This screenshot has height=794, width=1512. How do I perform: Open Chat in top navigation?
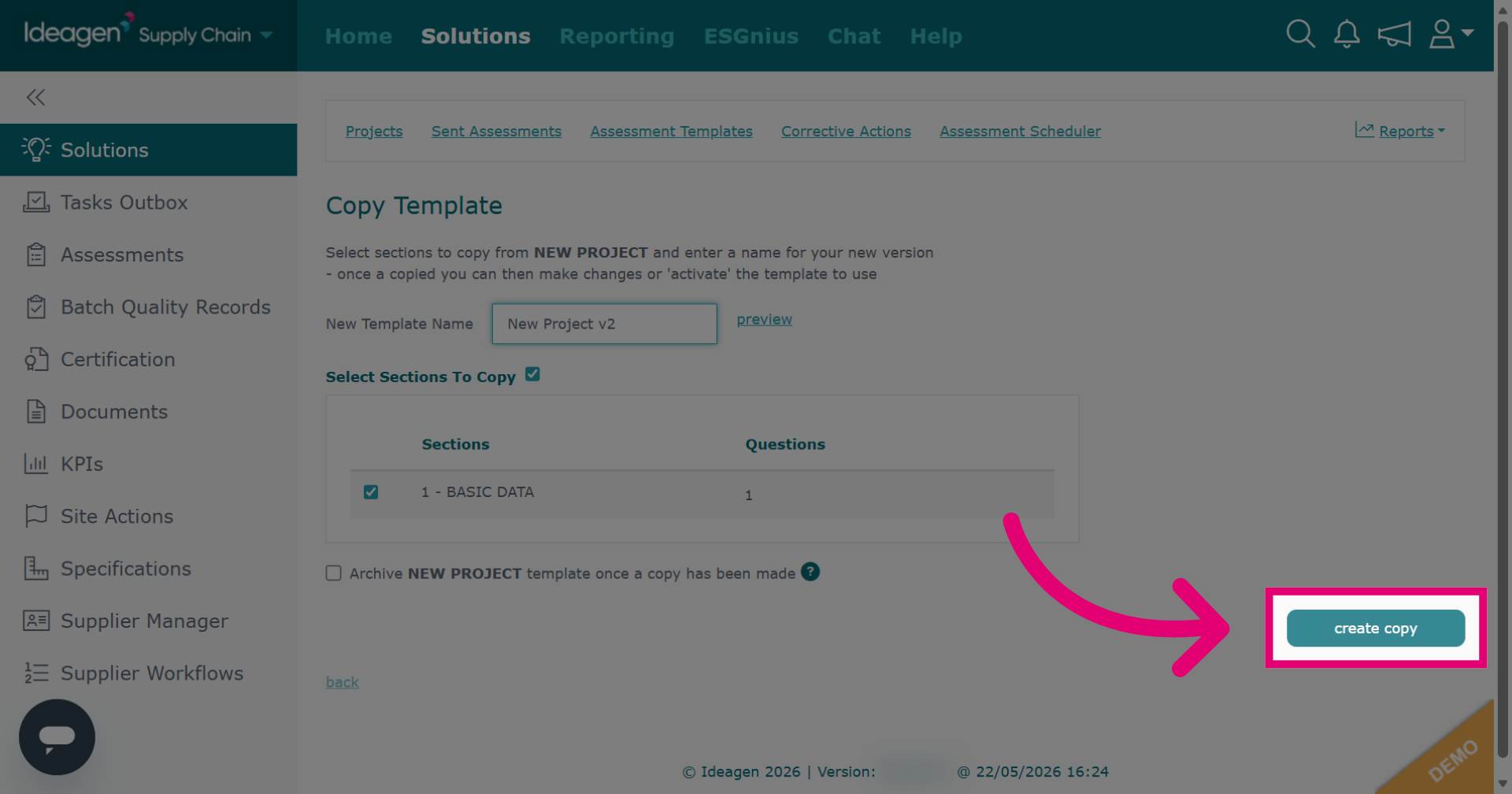[x=854, y=36]
